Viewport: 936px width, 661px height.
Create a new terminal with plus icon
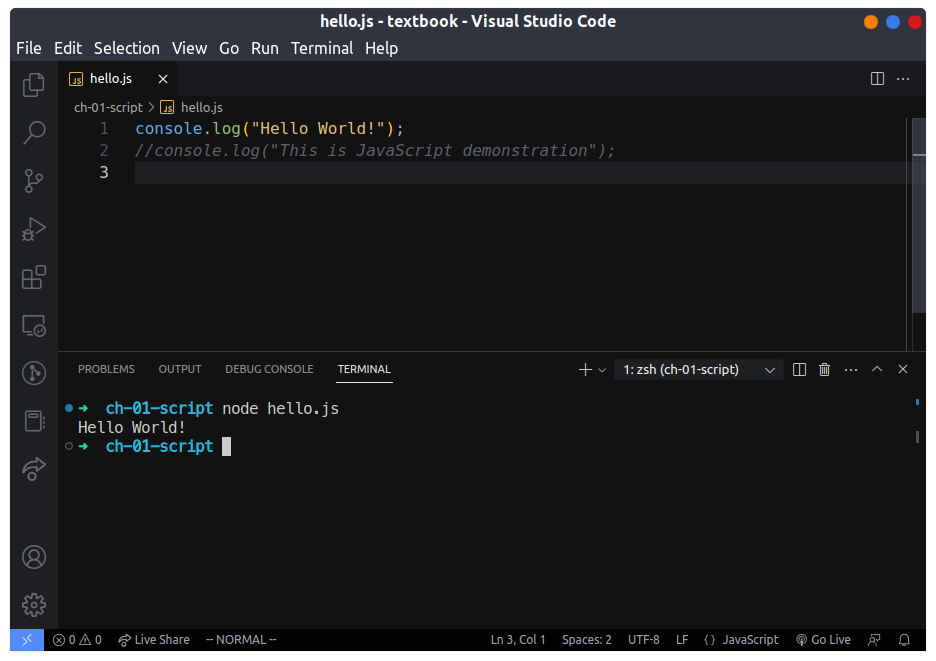click(585, 370)
